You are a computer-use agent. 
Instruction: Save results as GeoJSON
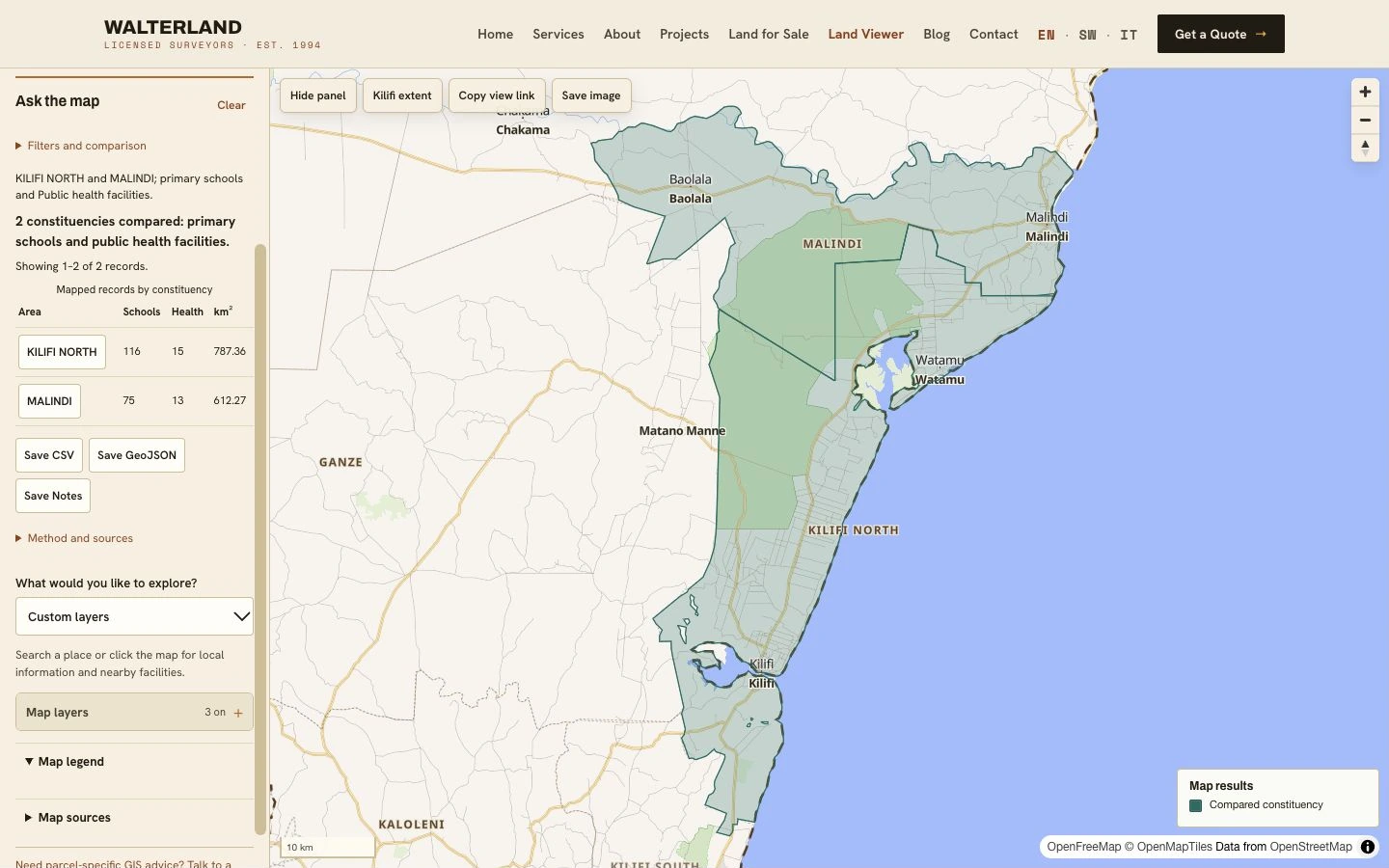pyautogui.click(x=137, y=455)
